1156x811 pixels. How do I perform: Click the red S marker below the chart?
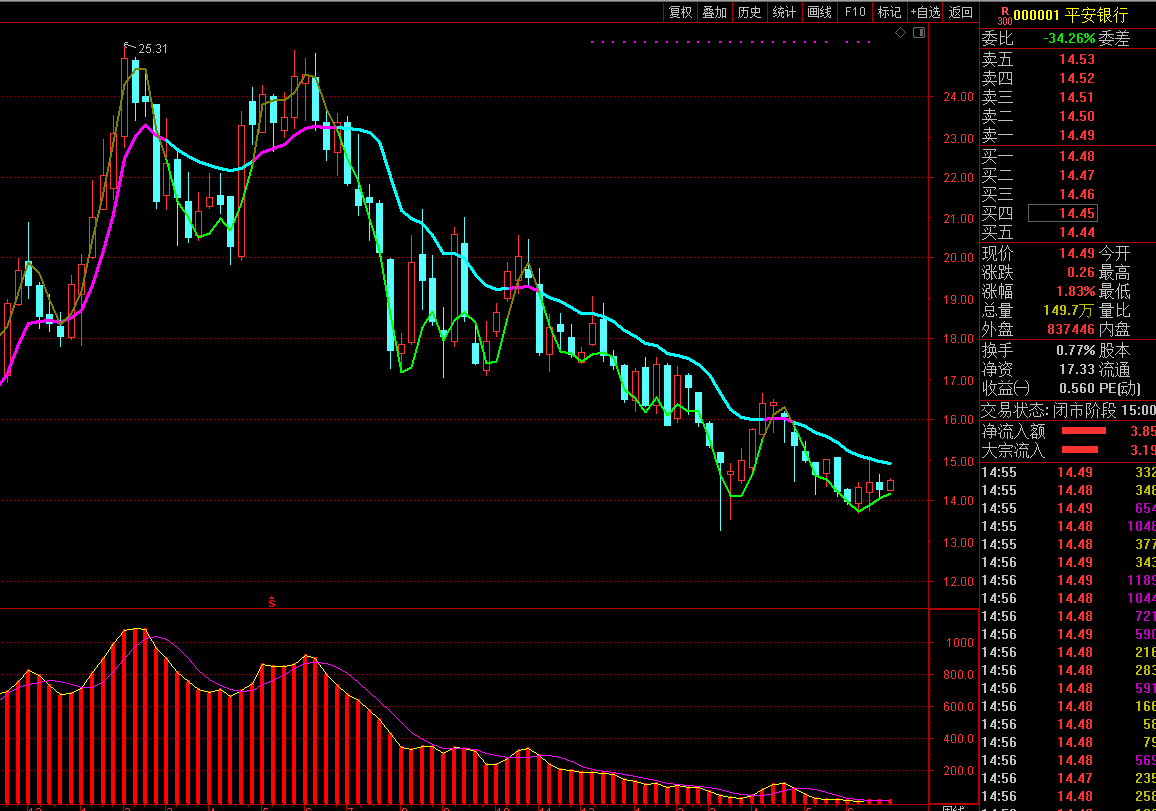[x=271, y=602]
